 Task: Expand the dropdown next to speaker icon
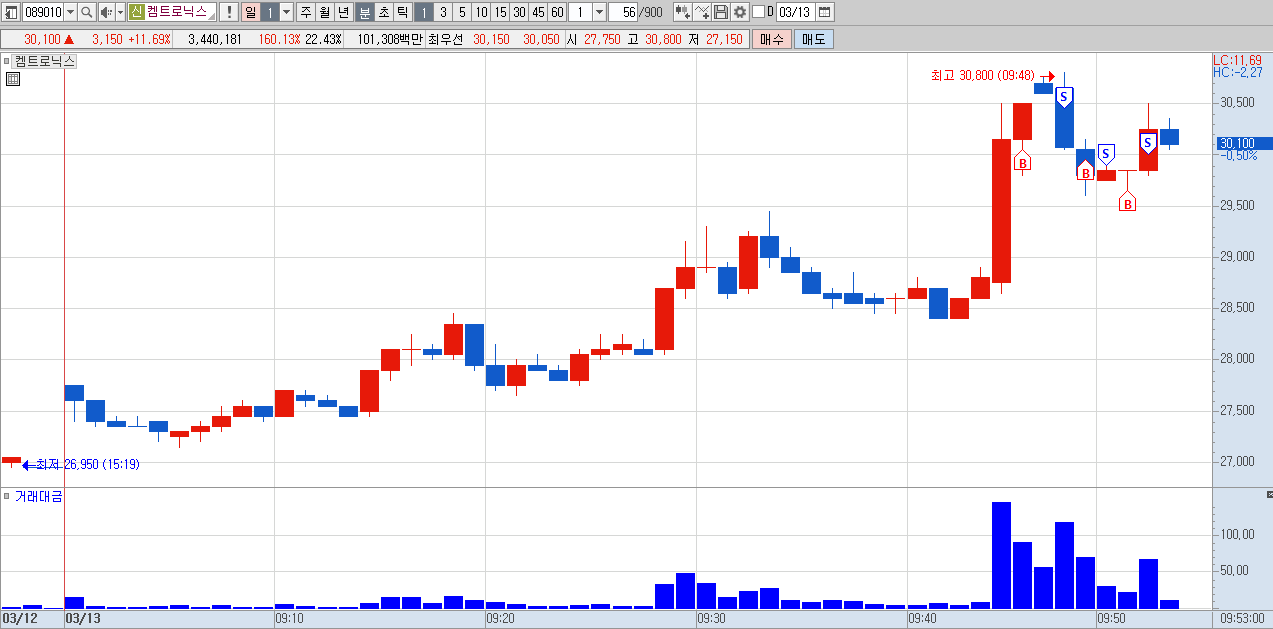point(120,12)
